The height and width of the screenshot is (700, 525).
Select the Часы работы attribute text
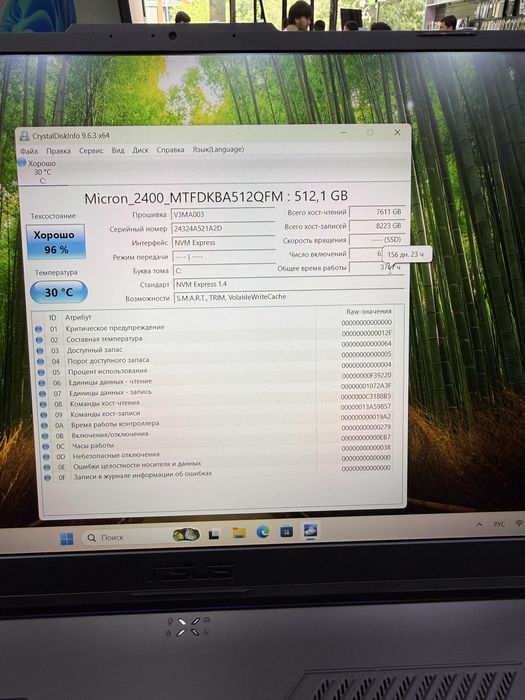point(93,446)
